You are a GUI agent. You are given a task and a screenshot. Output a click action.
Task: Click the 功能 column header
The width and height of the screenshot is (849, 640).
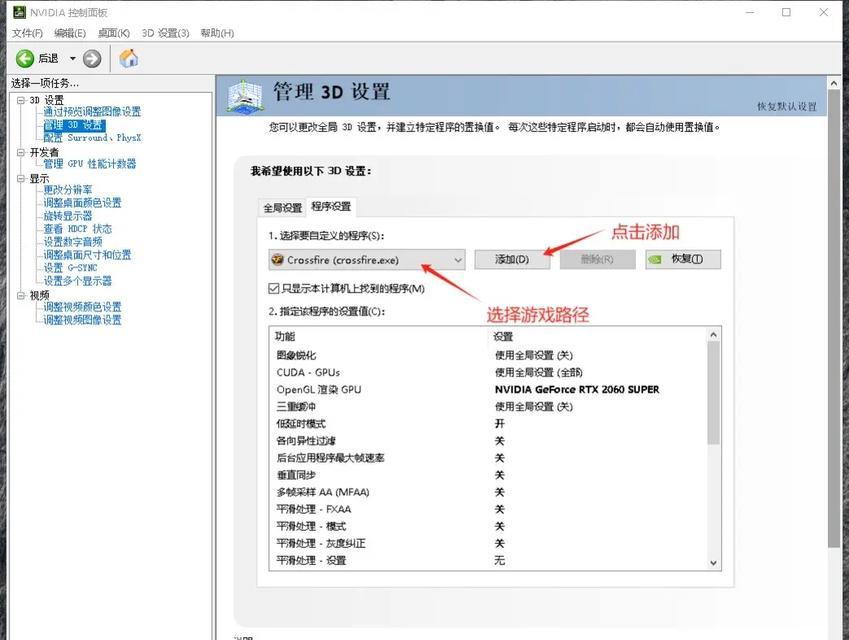click(x=285, y=336)
